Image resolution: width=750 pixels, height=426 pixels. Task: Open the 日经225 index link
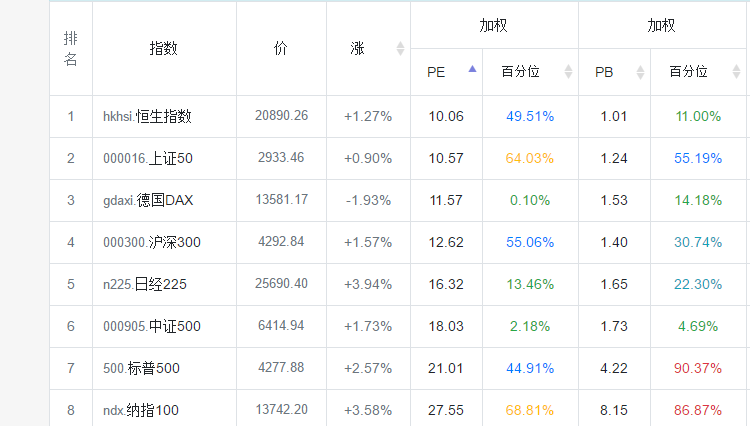pyautogui.click(x=144, y=284)
